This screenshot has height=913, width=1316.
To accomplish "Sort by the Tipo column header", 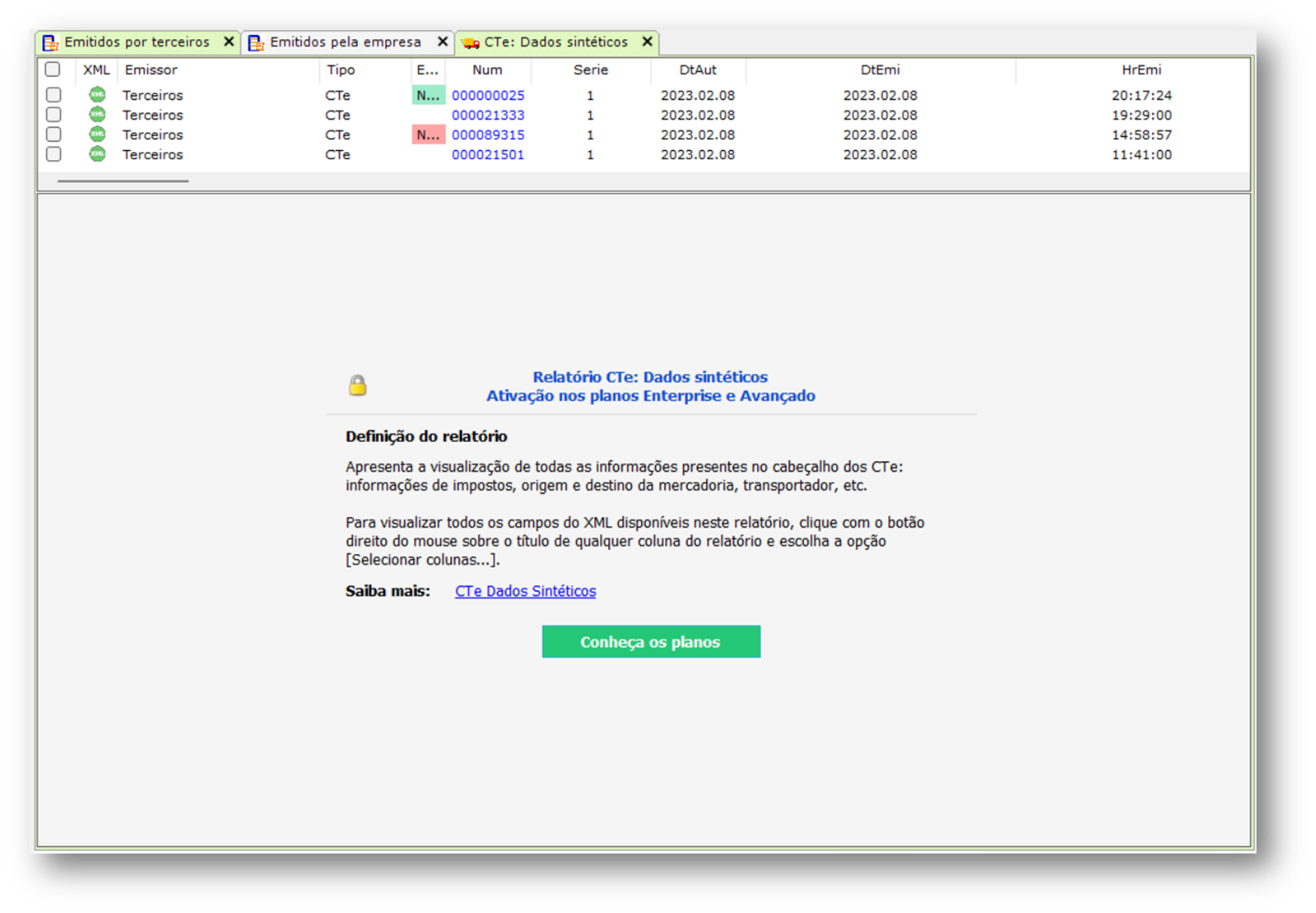I will (x=341, y=70).
